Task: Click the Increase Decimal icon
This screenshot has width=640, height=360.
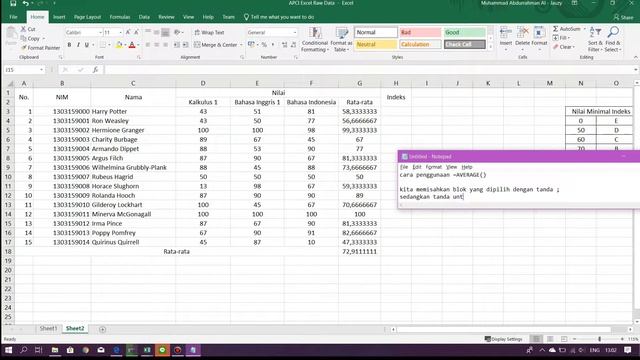Action: point(284,45)
